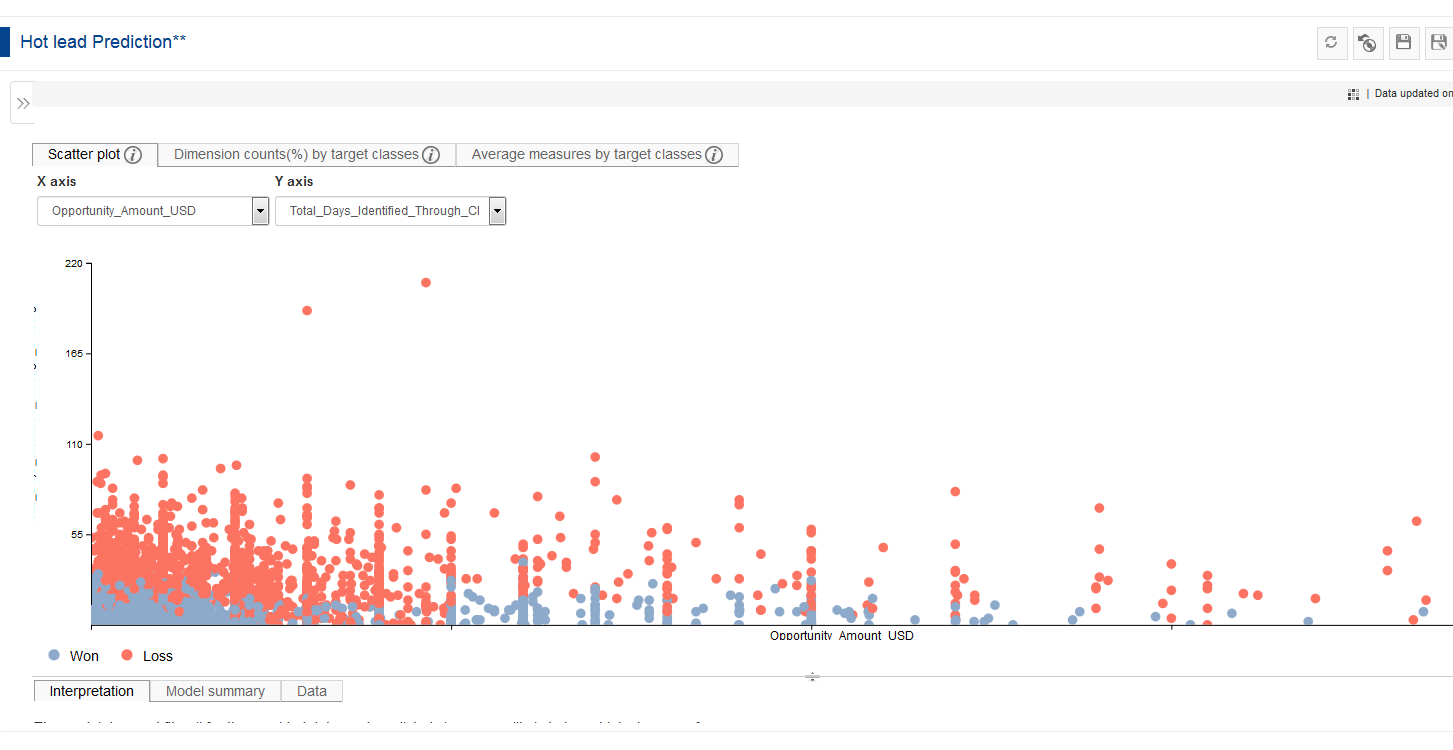Click the highest red Loss point near 220
Viewport: 1453px width, 750px height.
[x=426, y=283]
